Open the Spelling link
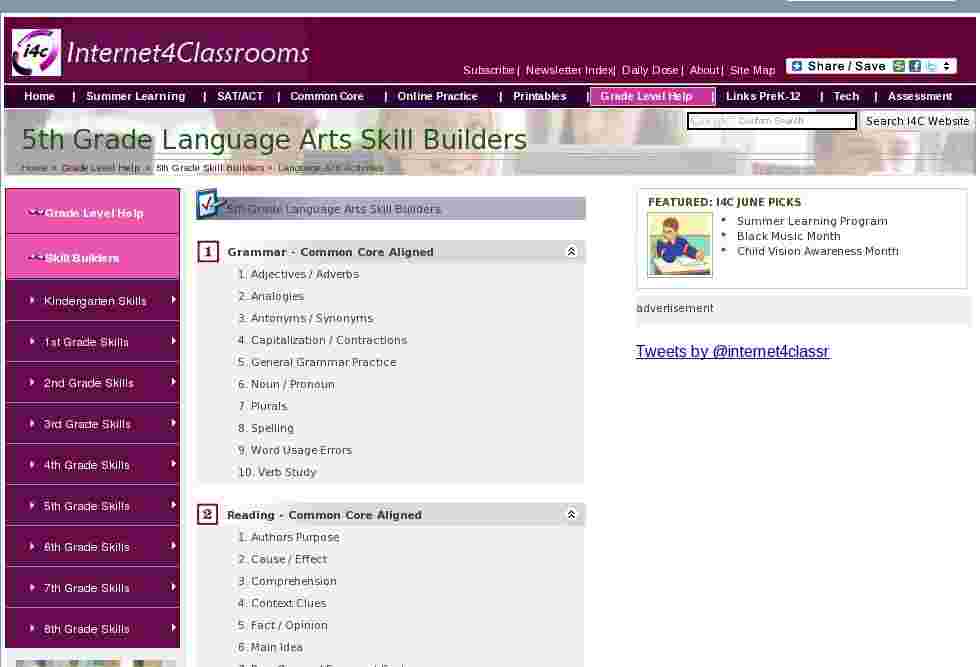The image size is (980, 667). 272,428
